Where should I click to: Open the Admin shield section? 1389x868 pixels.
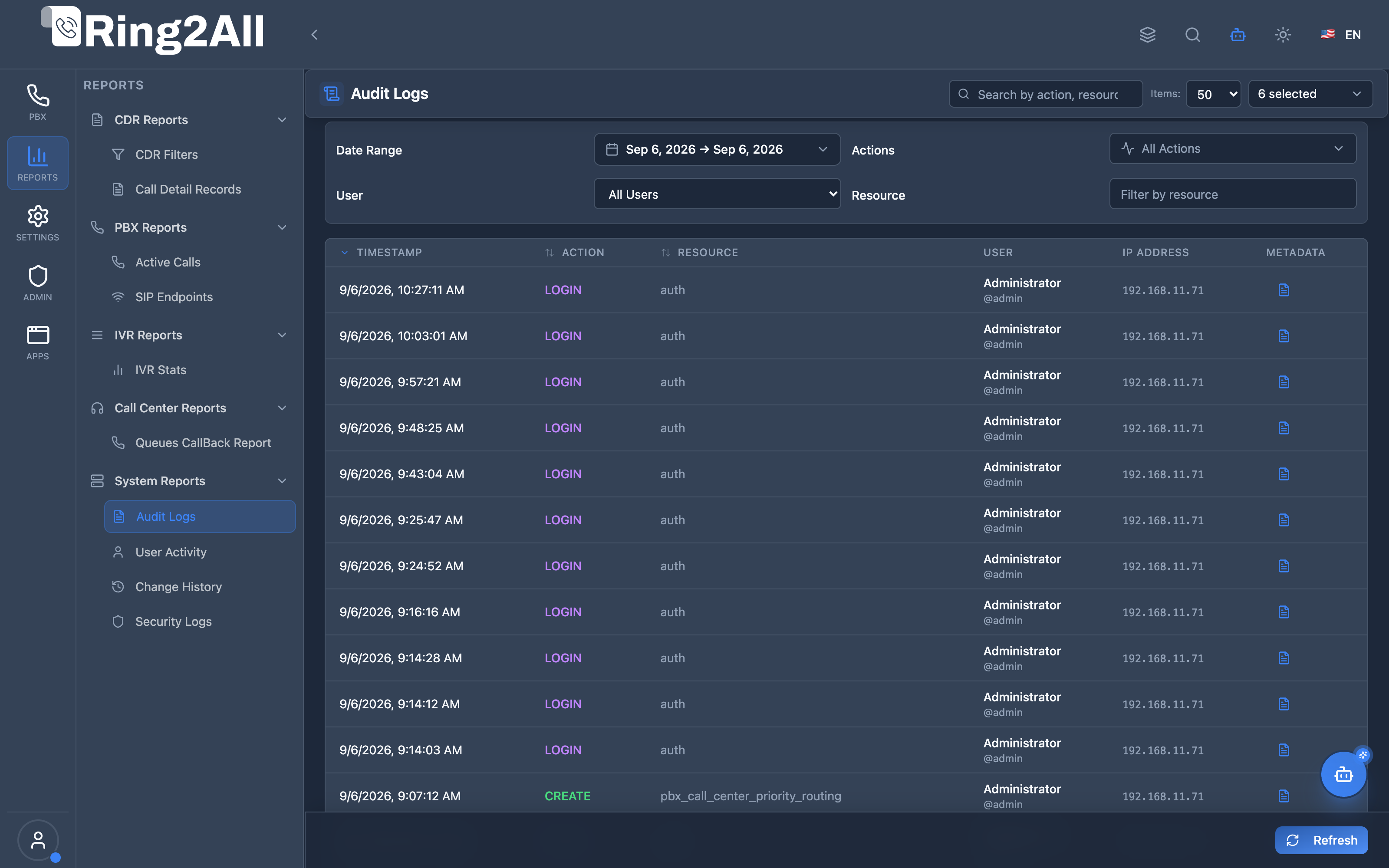pyautogui.click(x=38, y=283)
